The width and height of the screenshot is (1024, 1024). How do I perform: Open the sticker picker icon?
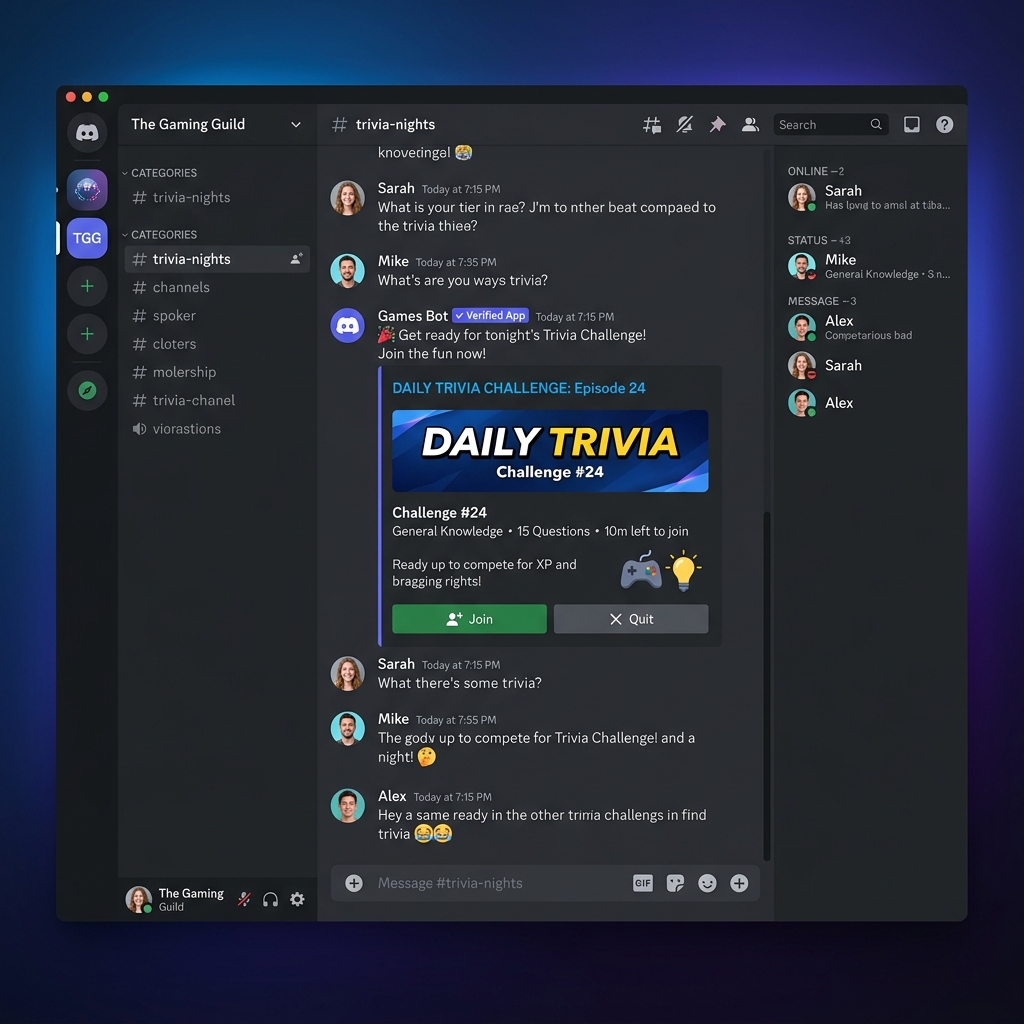click(x=675, y=883)
